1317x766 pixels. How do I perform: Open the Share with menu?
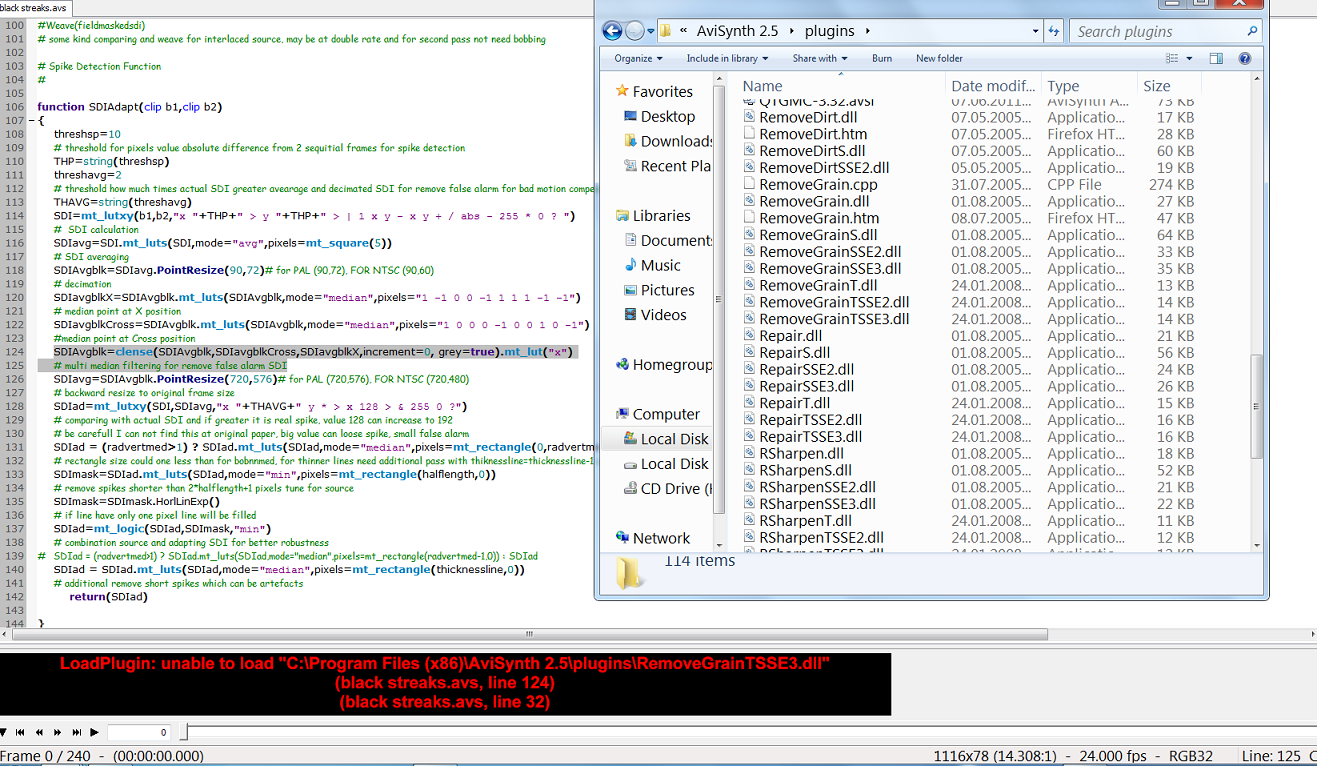[820, 59]
